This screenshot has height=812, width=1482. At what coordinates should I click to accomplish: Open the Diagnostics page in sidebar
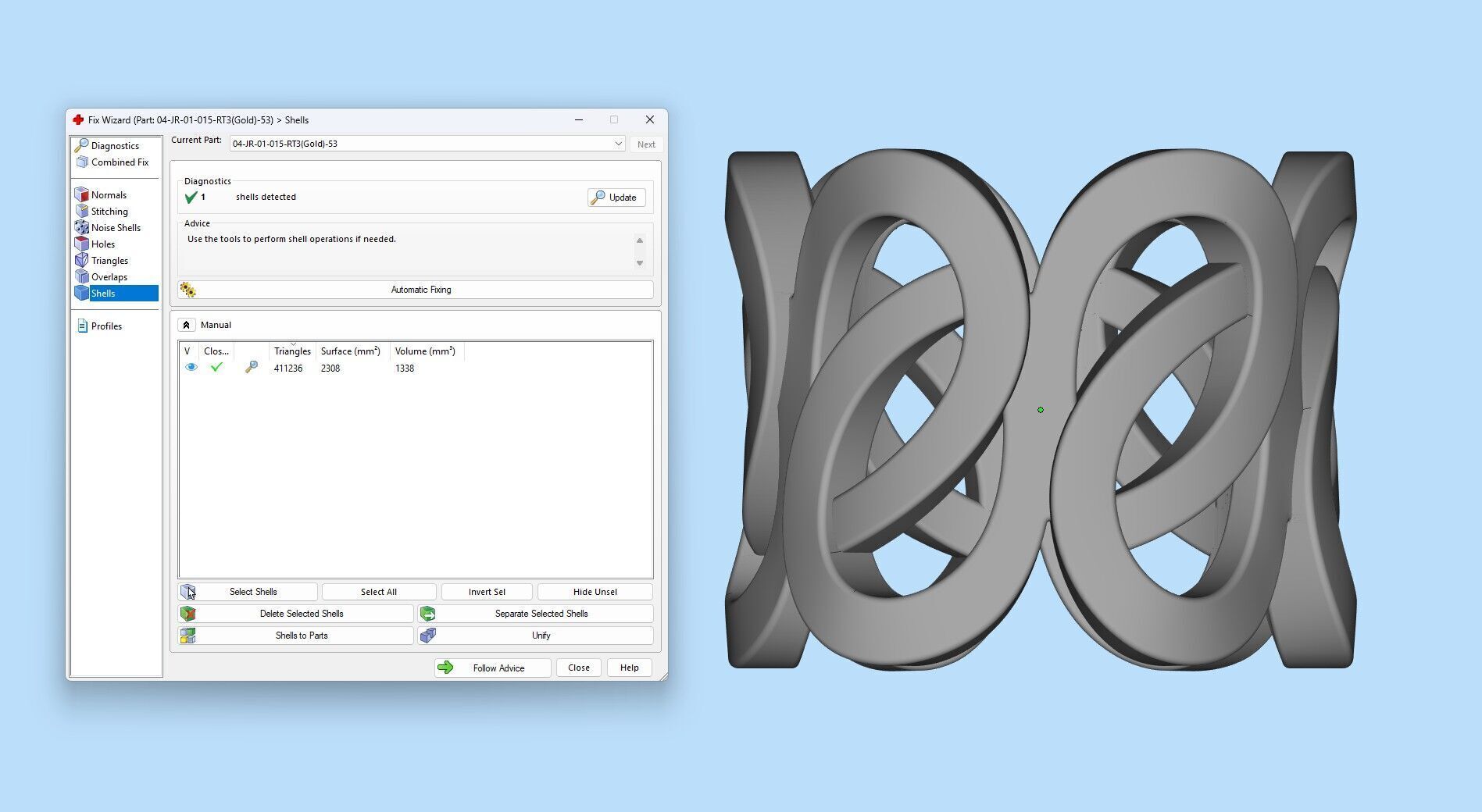[107, 146]
